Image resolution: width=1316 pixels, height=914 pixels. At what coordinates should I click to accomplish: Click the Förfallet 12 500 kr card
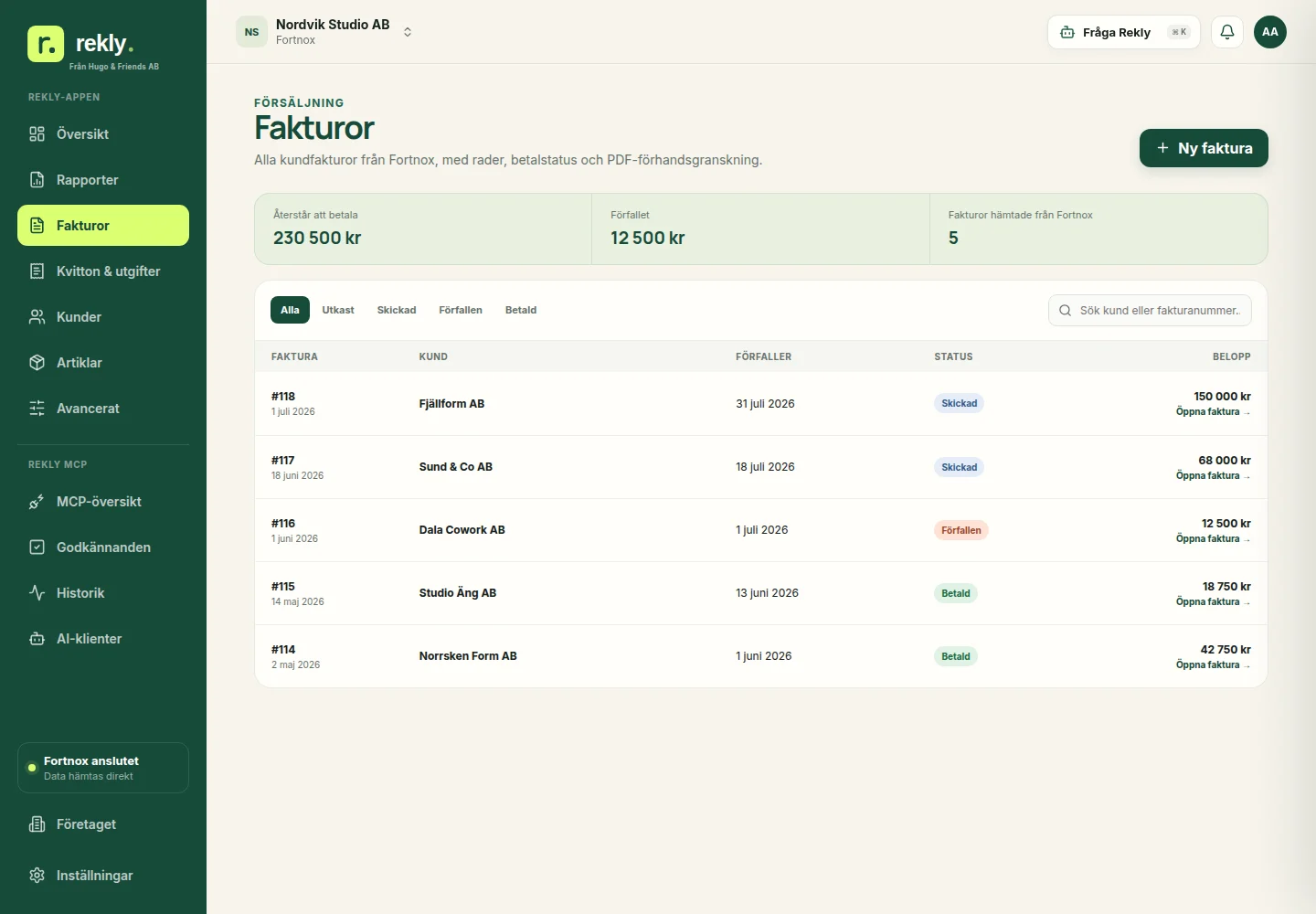point(760,228)
